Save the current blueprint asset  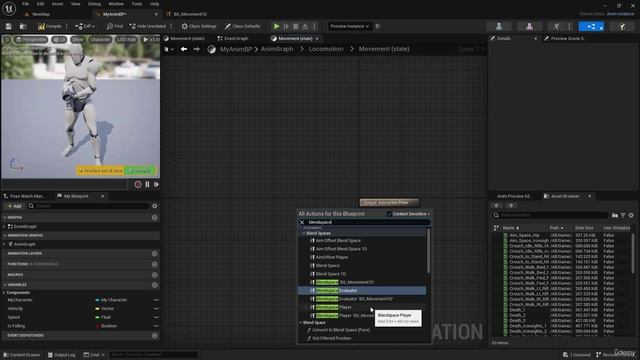(x=9, y=26)
